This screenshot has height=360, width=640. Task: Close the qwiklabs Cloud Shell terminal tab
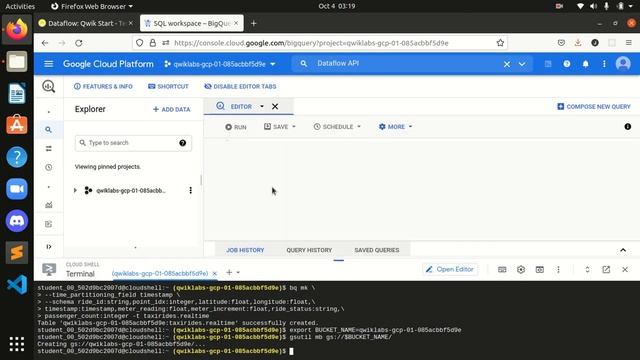pyautogui.click(x=214, y=273)
